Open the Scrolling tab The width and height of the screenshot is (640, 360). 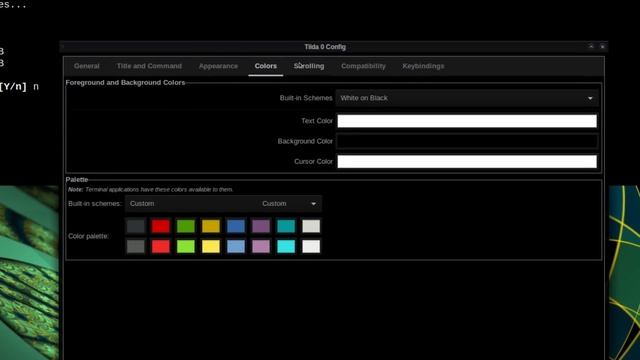coord(309,66)
